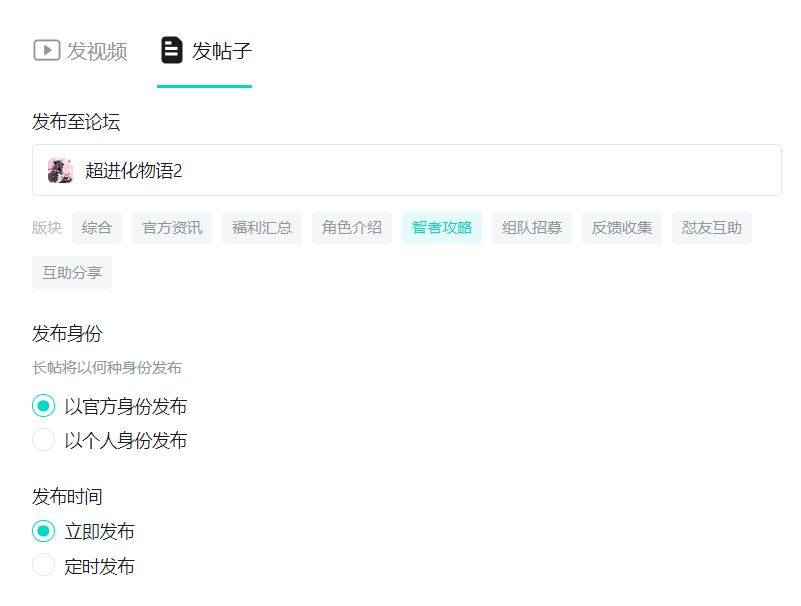The width and height of the screenshot is (801, 606).
Task: Pick the 官方资讯 section tag
Action: [172, 227]
